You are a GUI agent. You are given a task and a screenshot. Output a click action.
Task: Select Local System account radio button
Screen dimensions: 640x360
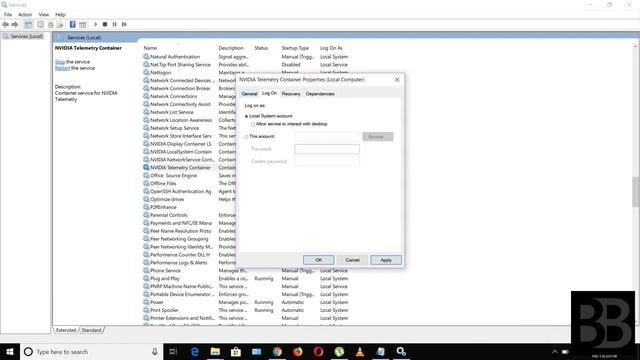click(x=247, y=116)
